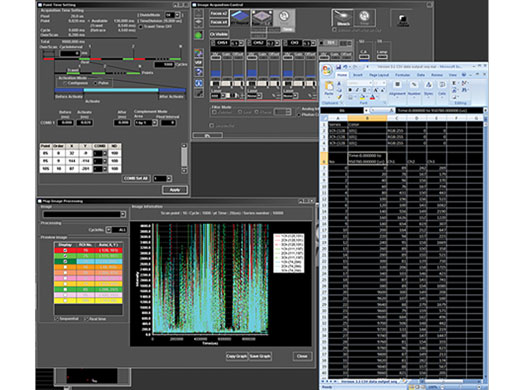Select the Travel Time Off radio button
This screenshot has width=520, height=390.
(x=141, y=27)
